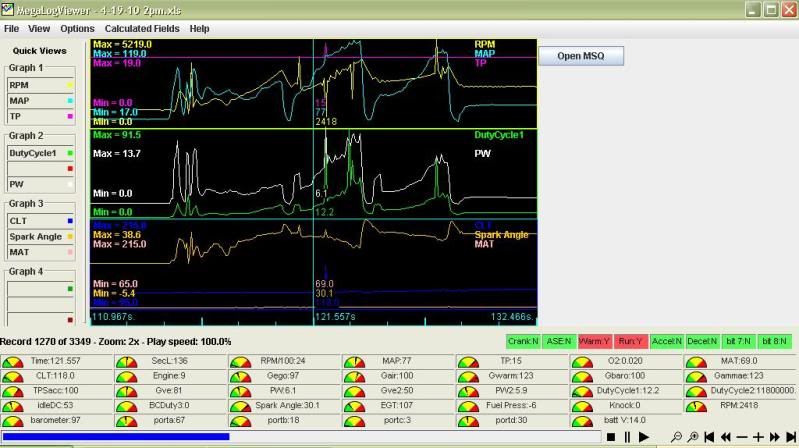
Task: Click the Warm:Y status indicator
Action: (x=595, y=341)
